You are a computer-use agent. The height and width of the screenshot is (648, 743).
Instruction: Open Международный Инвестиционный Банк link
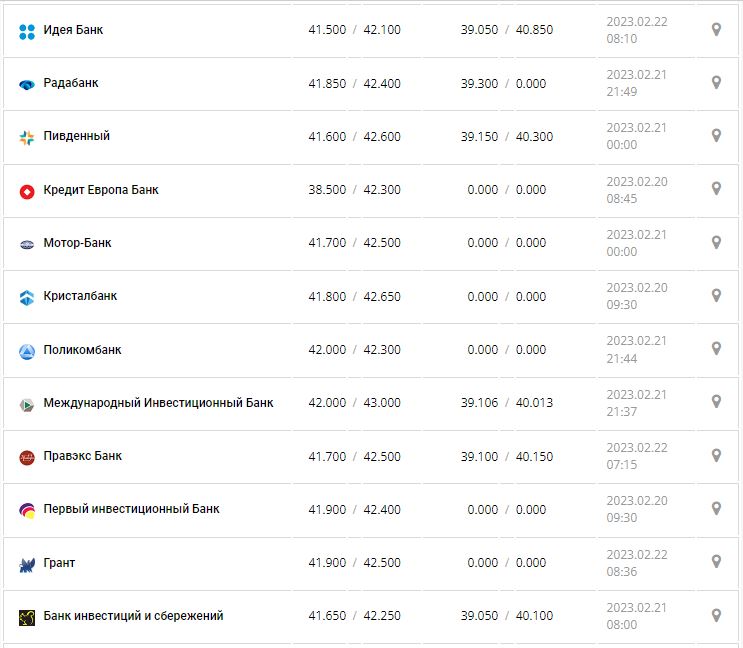pyautogui.click(x=158, y=403)
